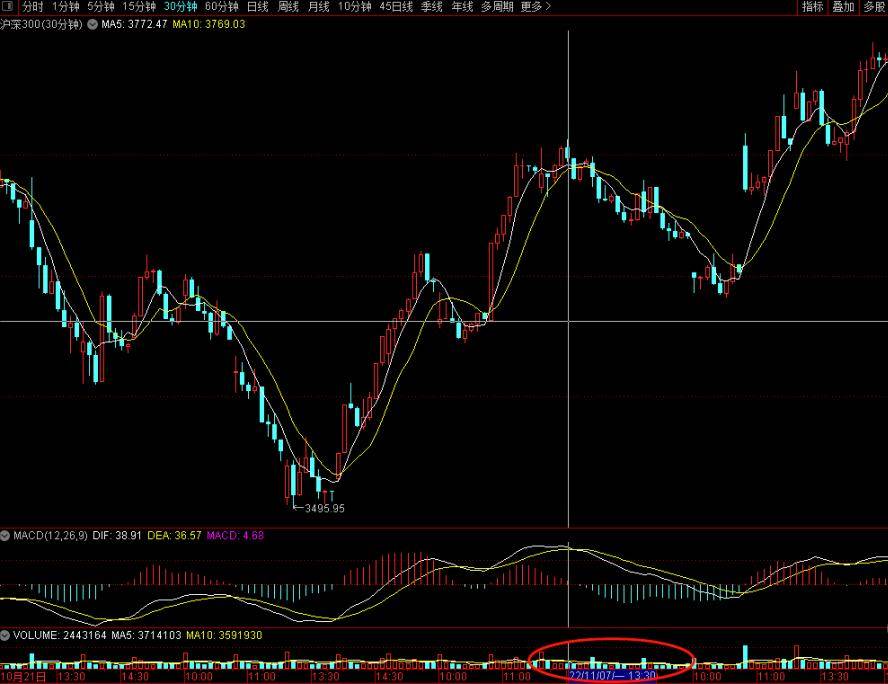Open the 多股 multi-stock button
Image resolution: width=888 pixels, height=684 pixels.
pyautogui.click(x=875, y=7)
